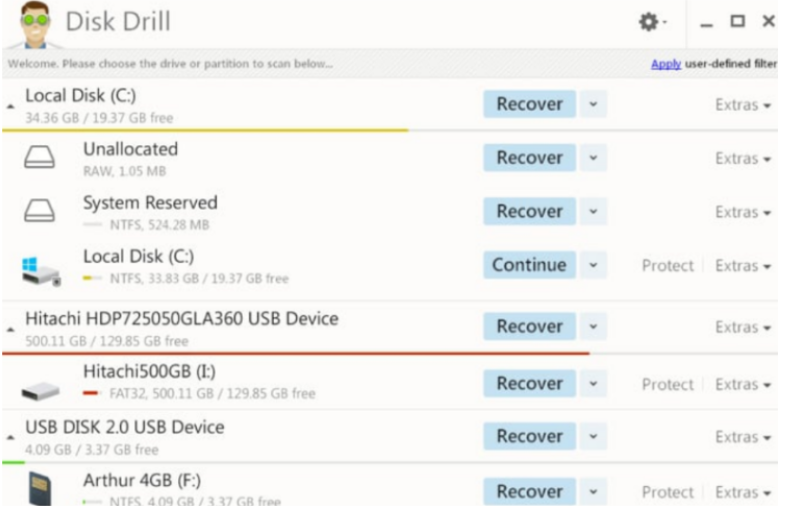
Task: Click the System Reserved drive icon
Action: tap(40, 212)
